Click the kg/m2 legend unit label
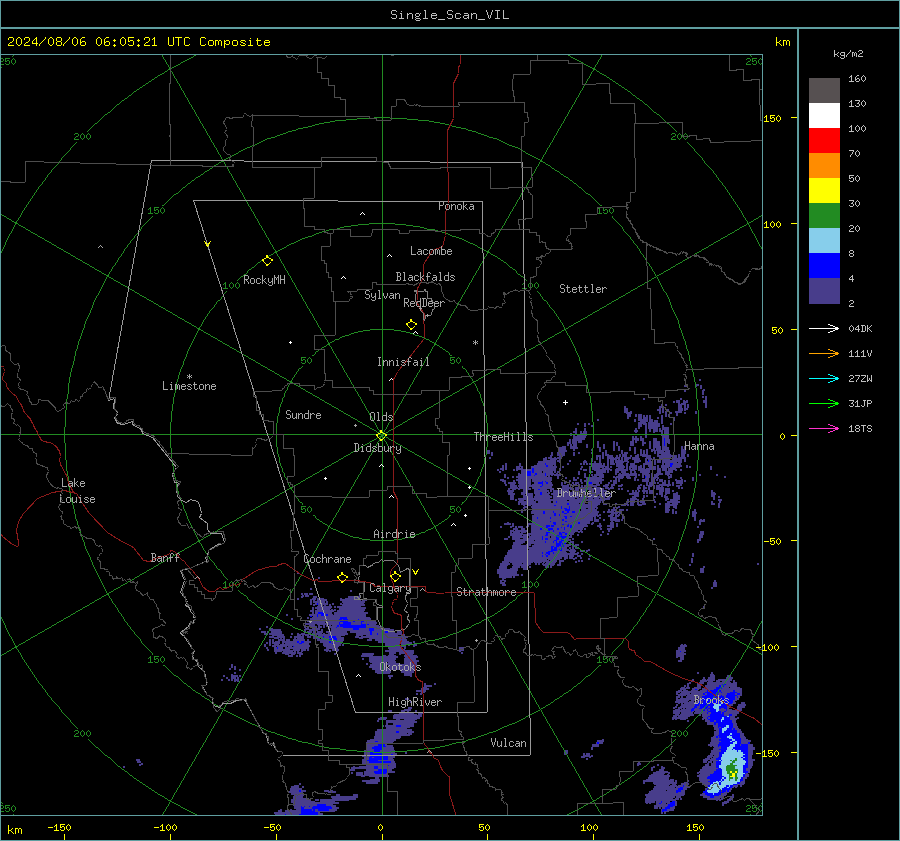This screenshot has height=841, width=900. 848,54
